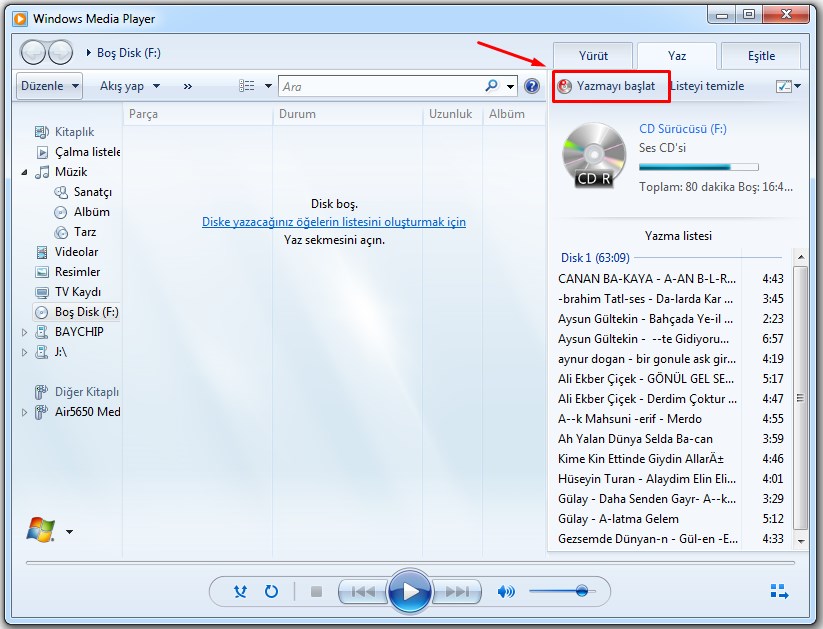Open the Help question mark icon
The height and width of the screenshot is (629, 823).
[532, 86]
